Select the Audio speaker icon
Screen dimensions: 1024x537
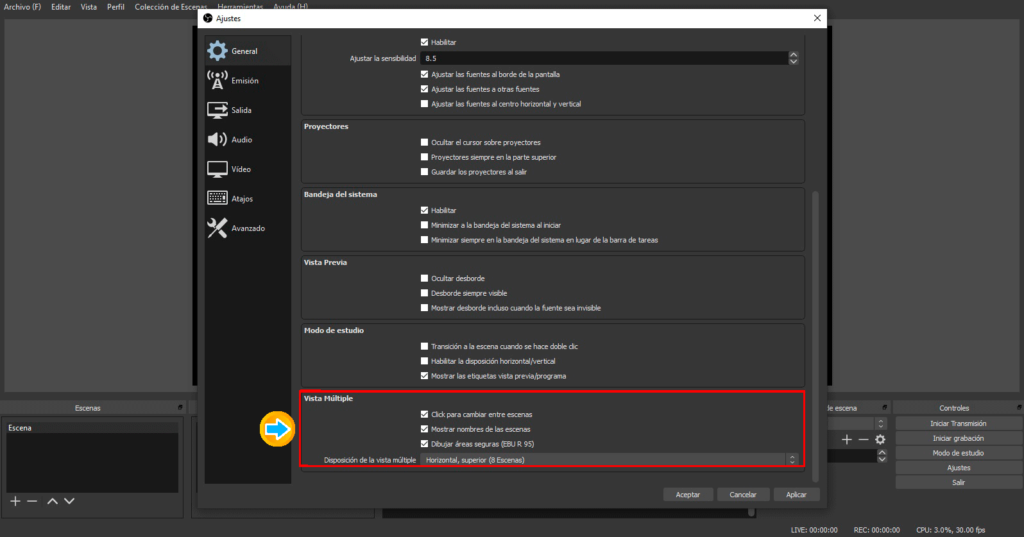(217, 140)
